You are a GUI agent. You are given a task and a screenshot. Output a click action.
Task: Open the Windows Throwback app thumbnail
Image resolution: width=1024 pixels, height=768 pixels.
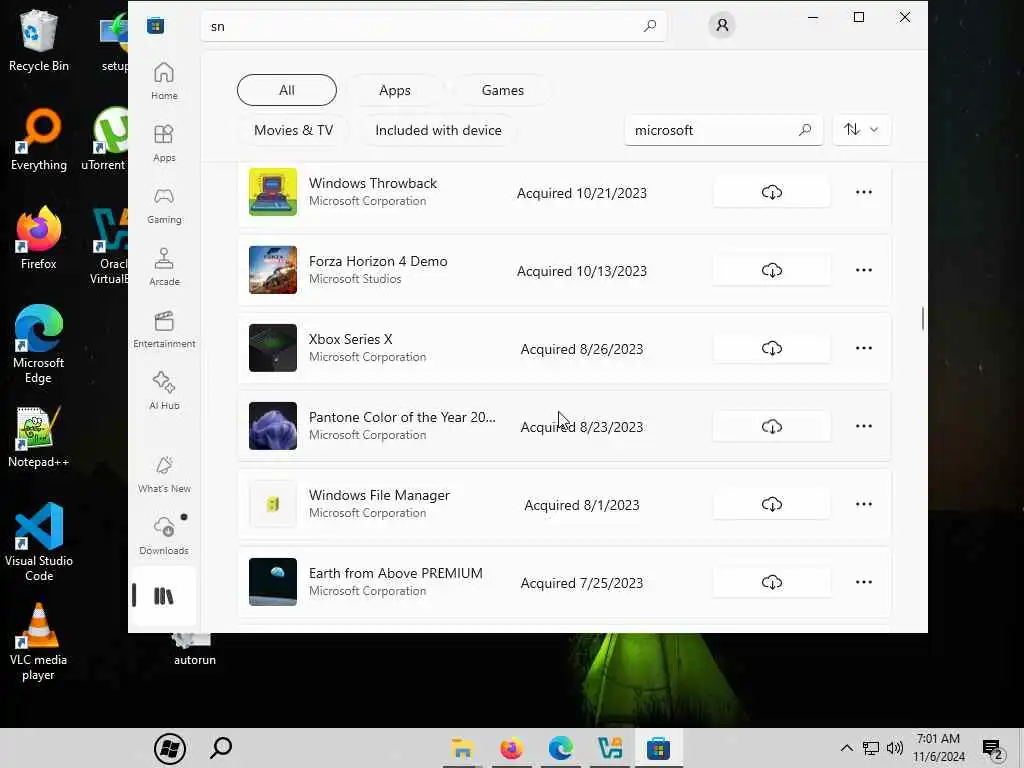(x=273, y=192)
